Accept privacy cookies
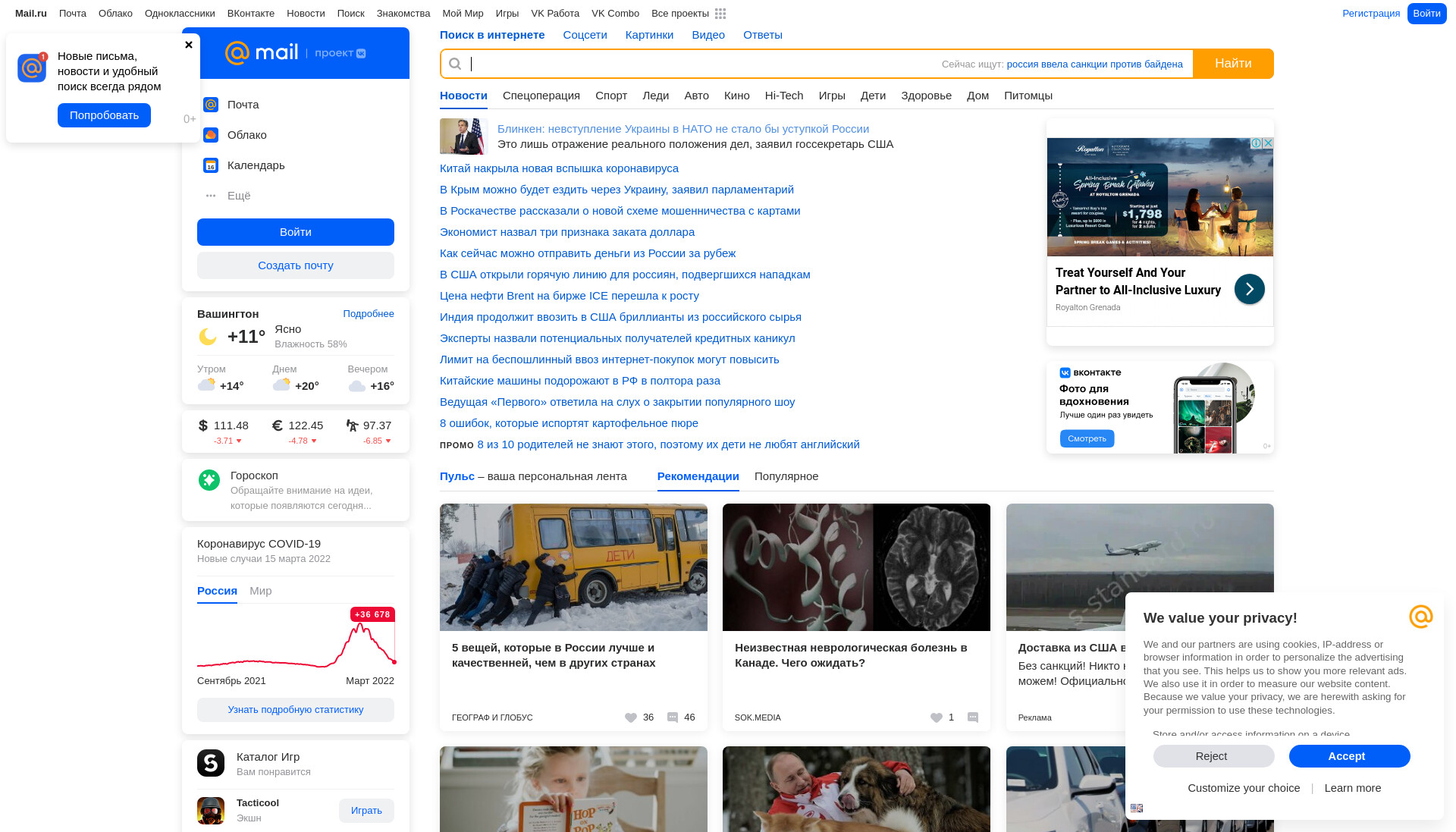Viewport: 1456px width, 832px height. click(1350, 756)
